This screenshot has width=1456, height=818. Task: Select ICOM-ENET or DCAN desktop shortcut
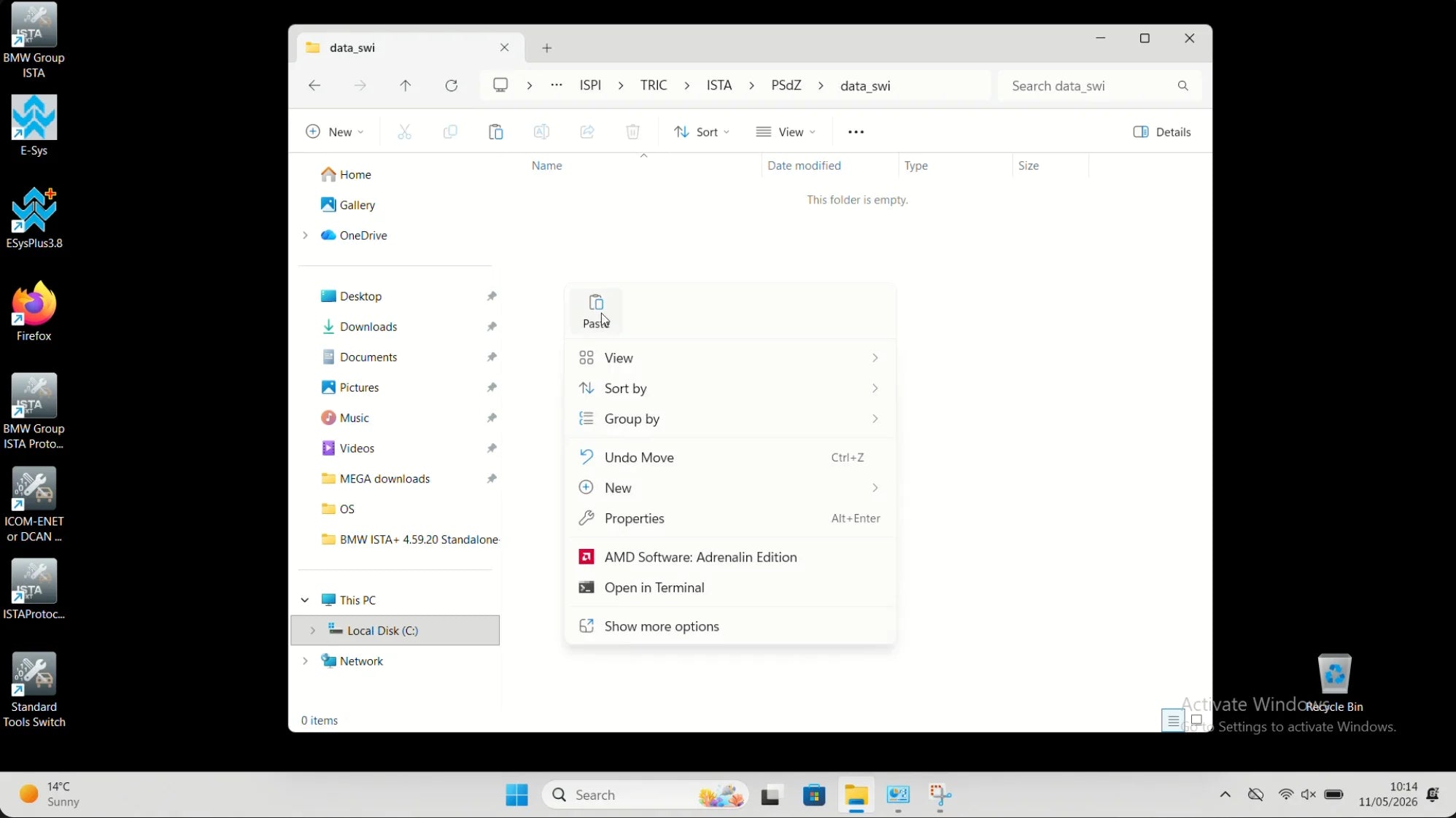[x=34, y=505]
